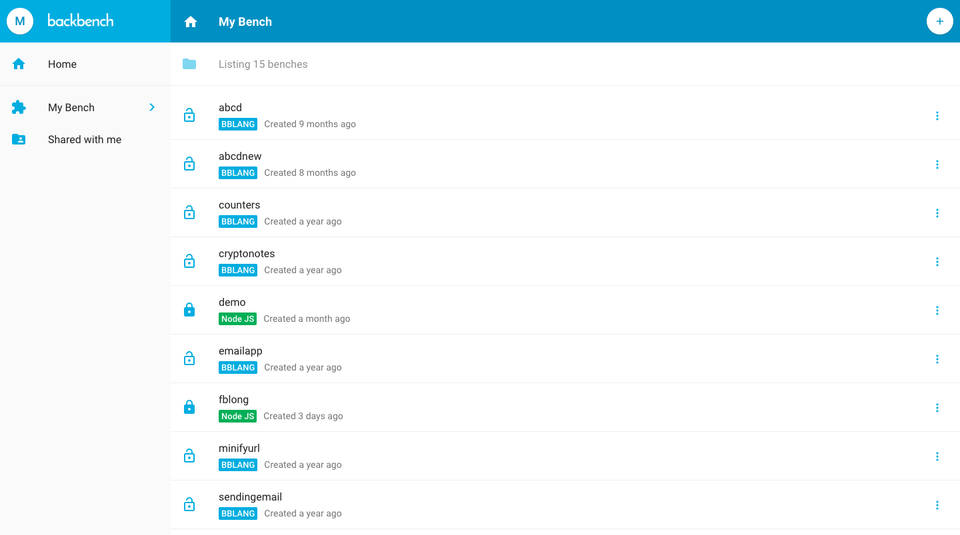Viewport: 960px width, 535px height.
Task: Click the backbench logo text
Action: (80, 21)
